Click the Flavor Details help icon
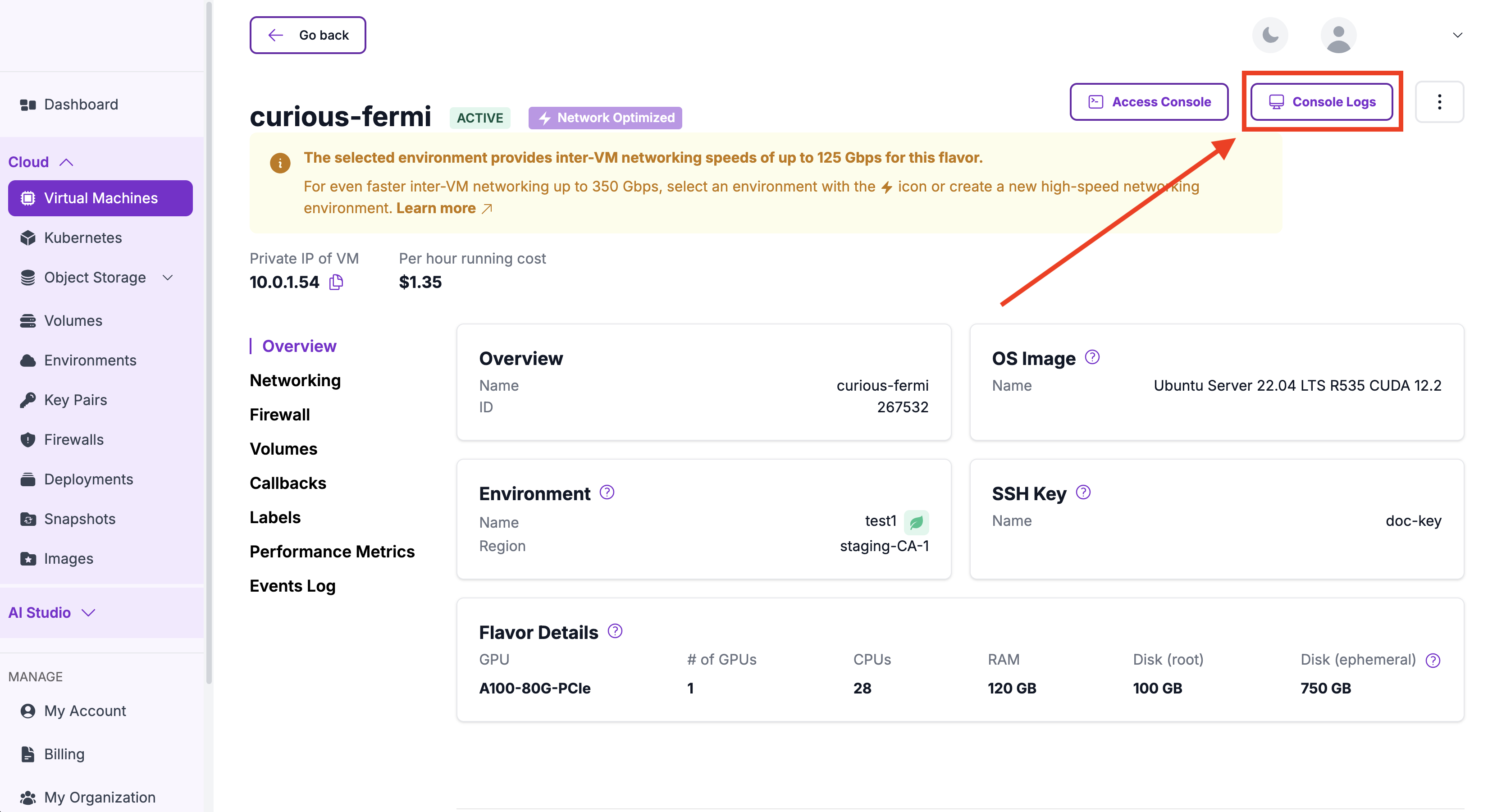The height and width of the screenshot is (812, 1497). pyautogui.click(x=615, y=631)
